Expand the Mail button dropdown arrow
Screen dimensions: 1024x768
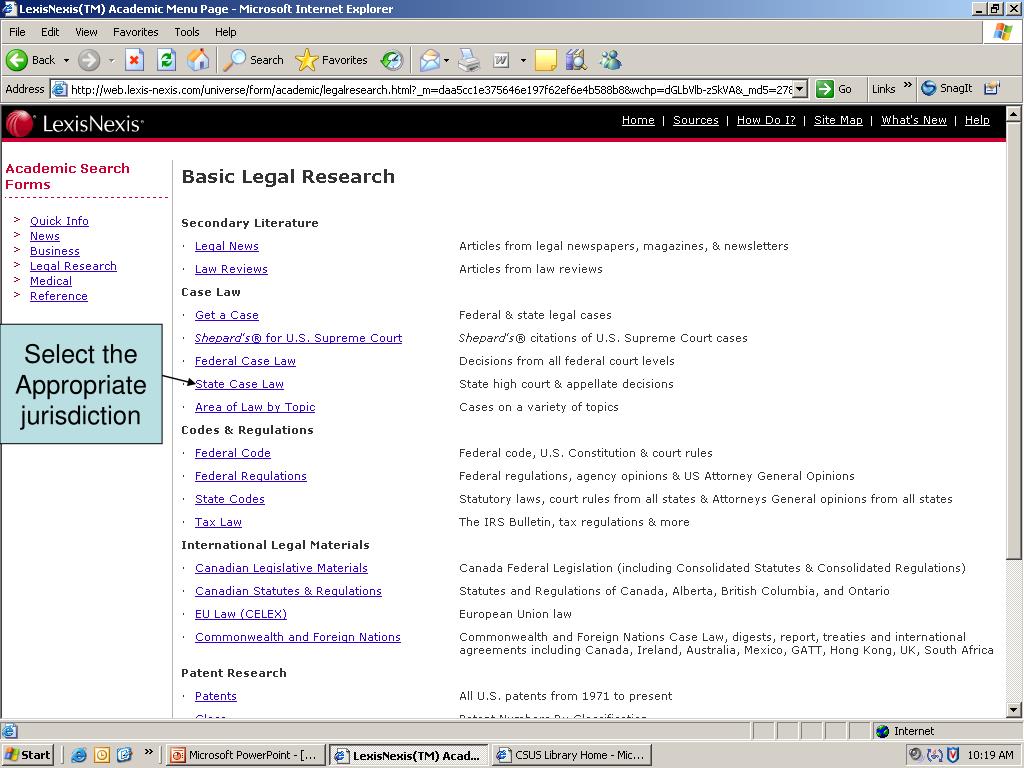point(447,60)
